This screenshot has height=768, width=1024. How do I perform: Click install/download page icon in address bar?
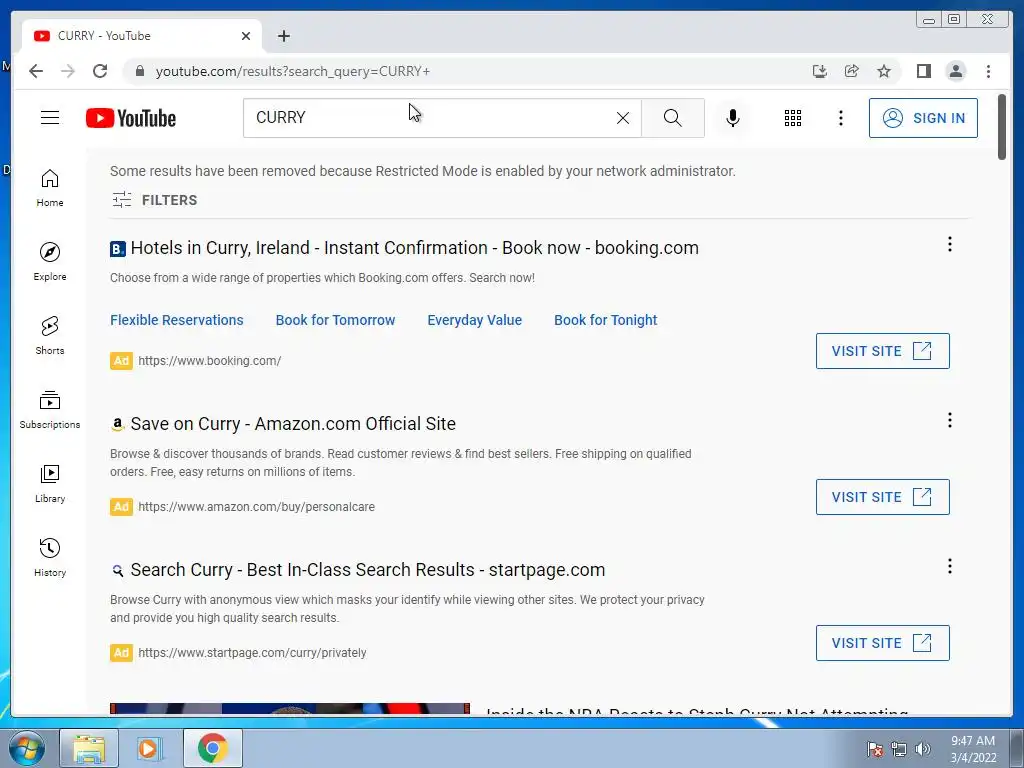point(820,71)
